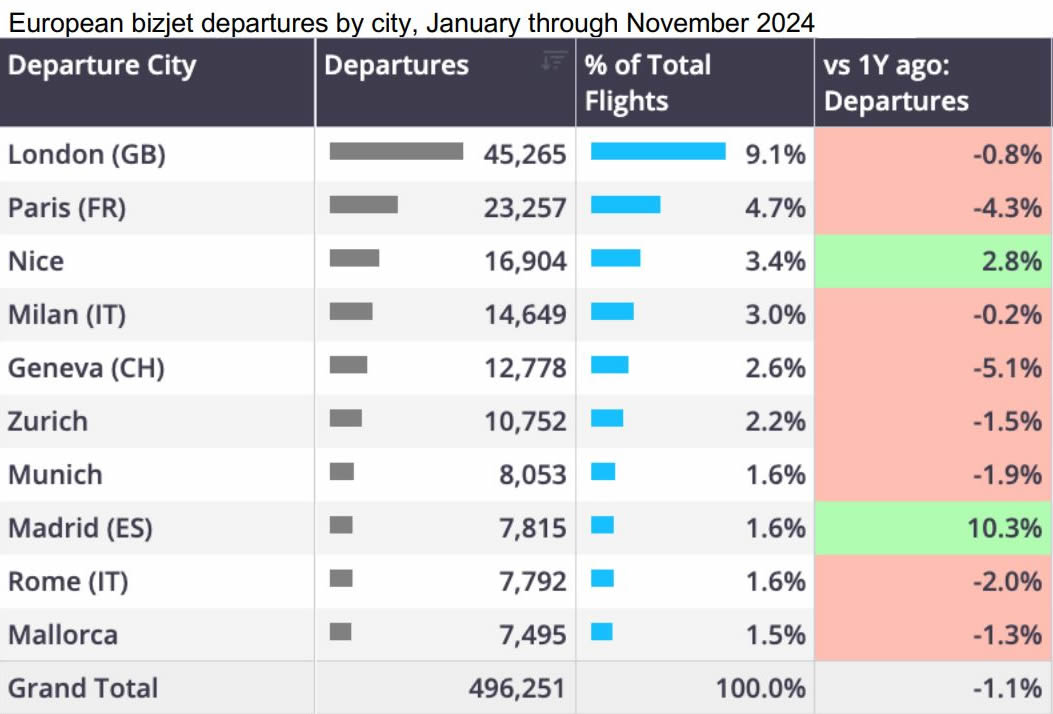Click the European bizjet departures title text

[x=411, y=21]
